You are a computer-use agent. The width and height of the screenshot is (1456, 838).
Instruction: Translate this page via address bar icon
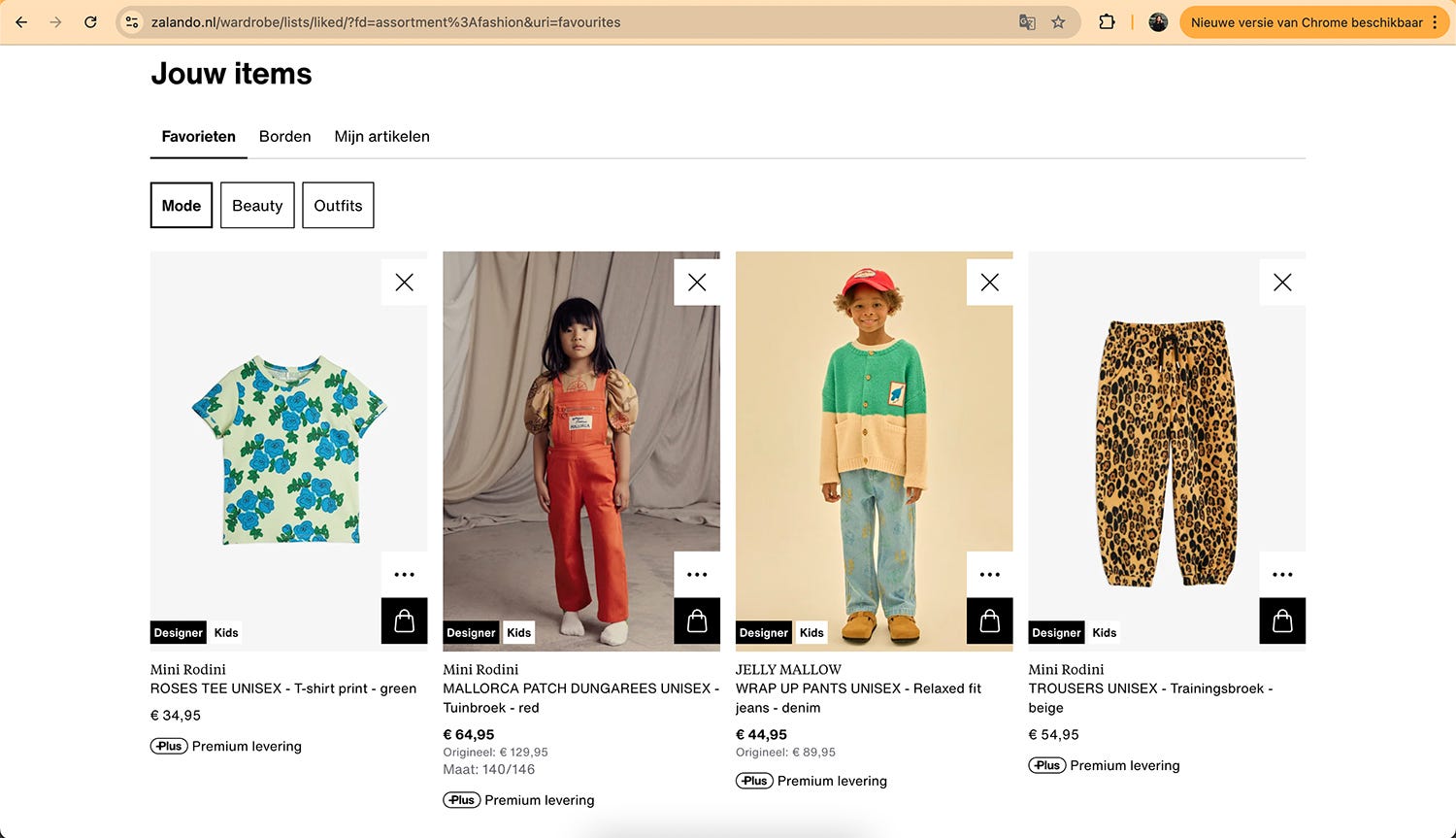coord(1027,21)
